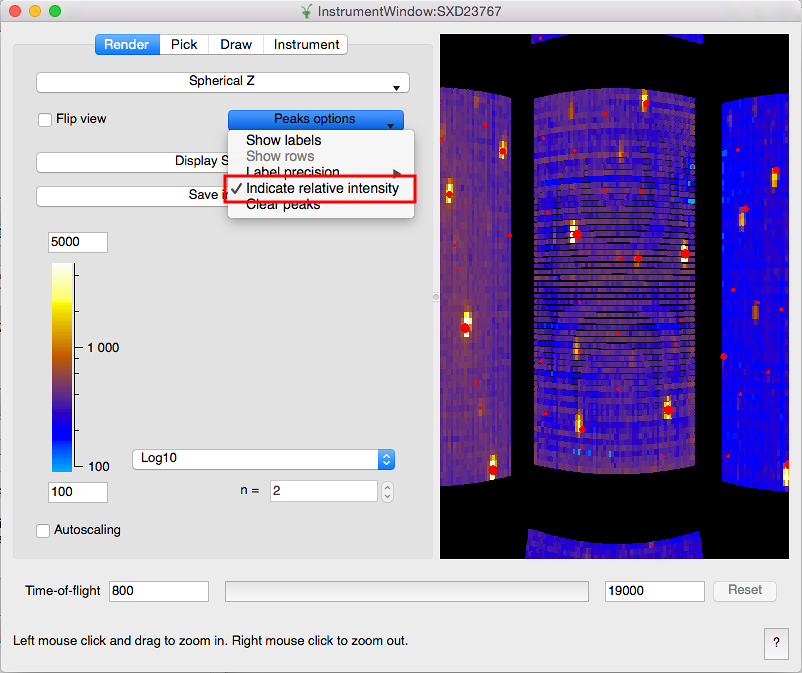Click the Display Settings button
This screenshot has width=802, height=673.
point(130,162)
